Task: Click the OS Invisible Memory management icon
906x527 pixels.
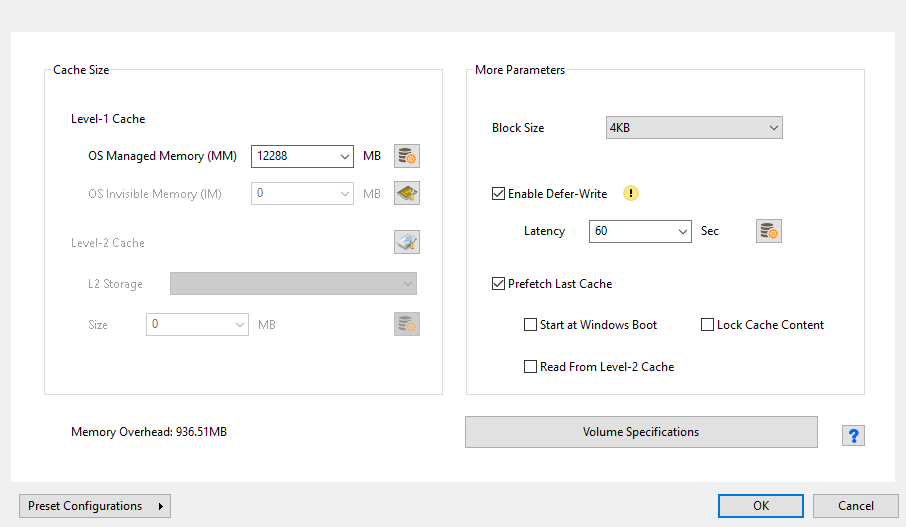Action: coord(407,194)
